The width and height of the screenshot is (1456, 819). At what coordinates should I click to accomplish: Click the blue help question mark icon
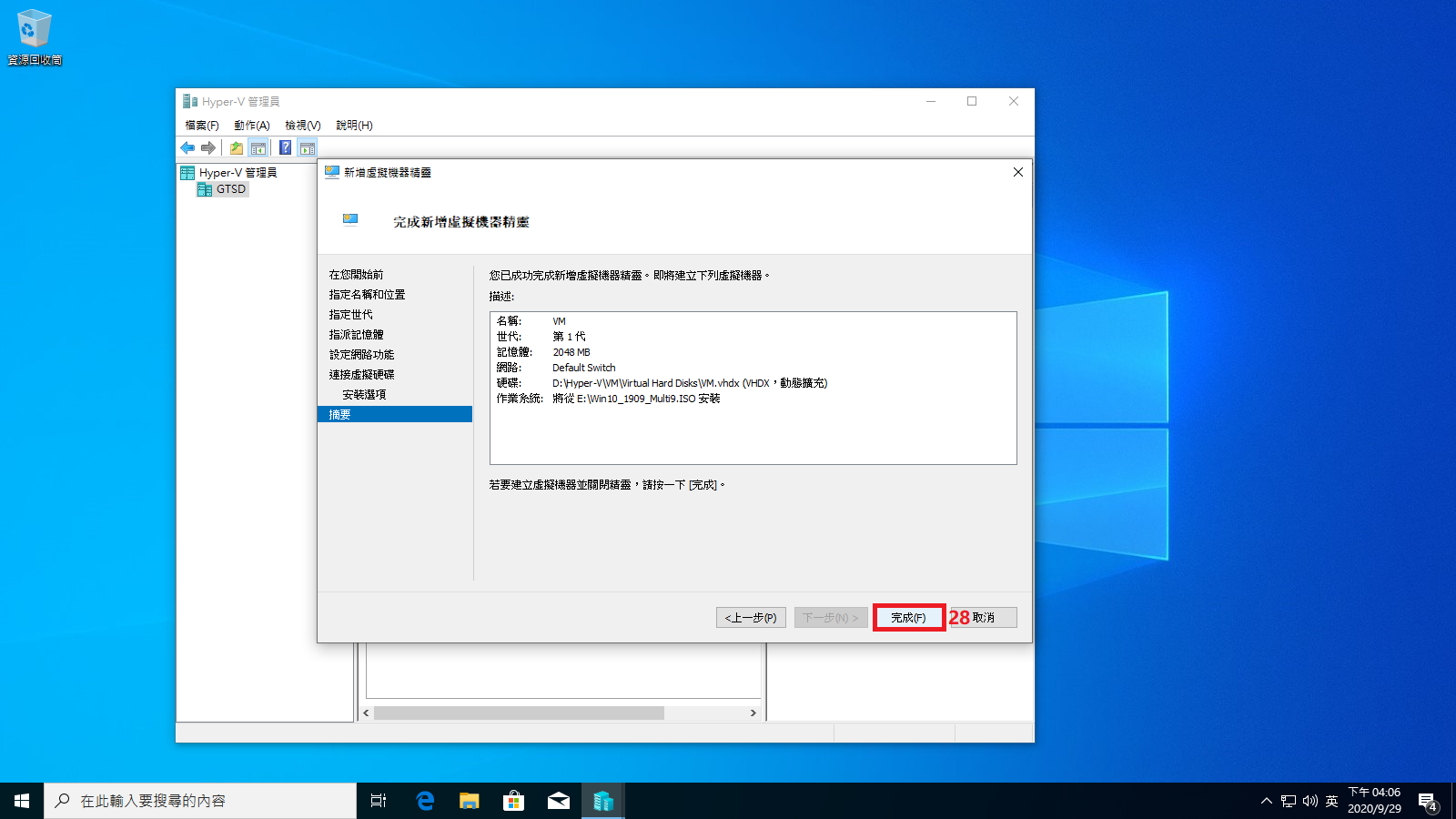(x=285, y=147)
